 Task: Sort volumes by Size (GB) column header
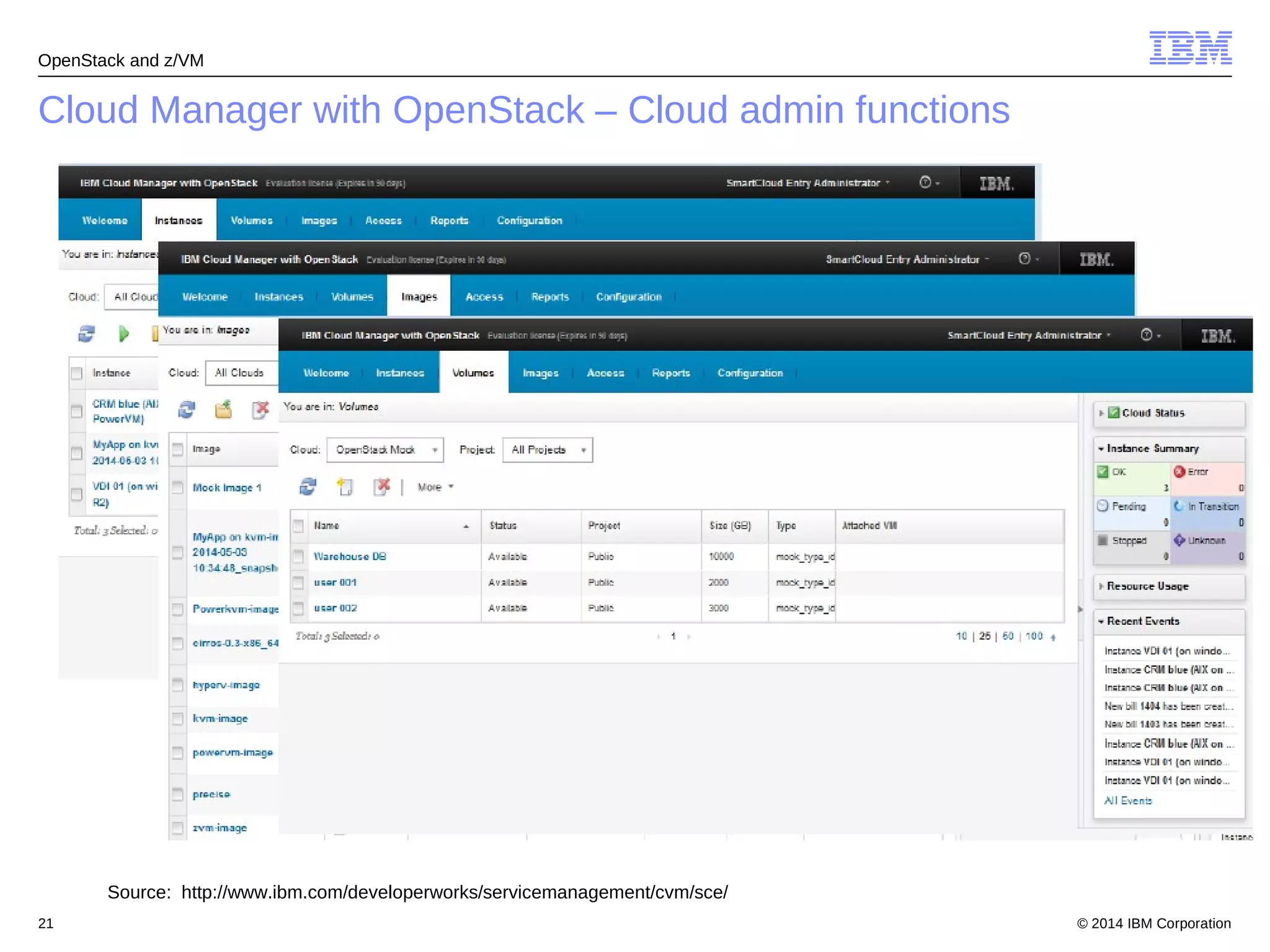tap(734, 526)
